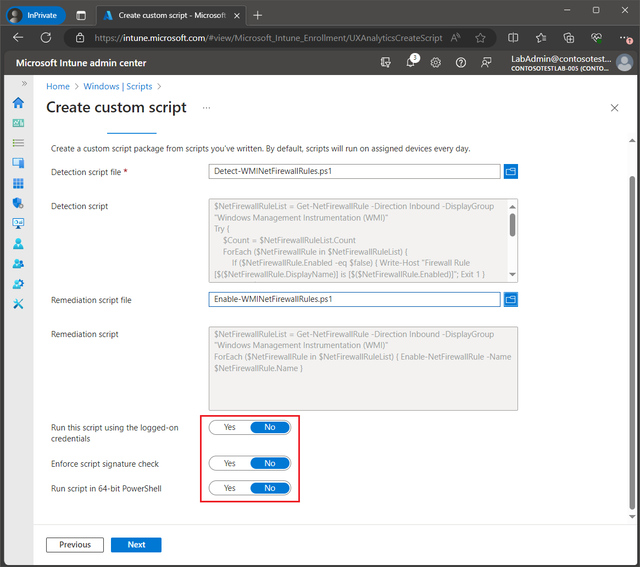Image resolution: width=640 pixels, height=567 pixels.
Task: Open the help question mark icon
Action: click(x=461, y=62)
